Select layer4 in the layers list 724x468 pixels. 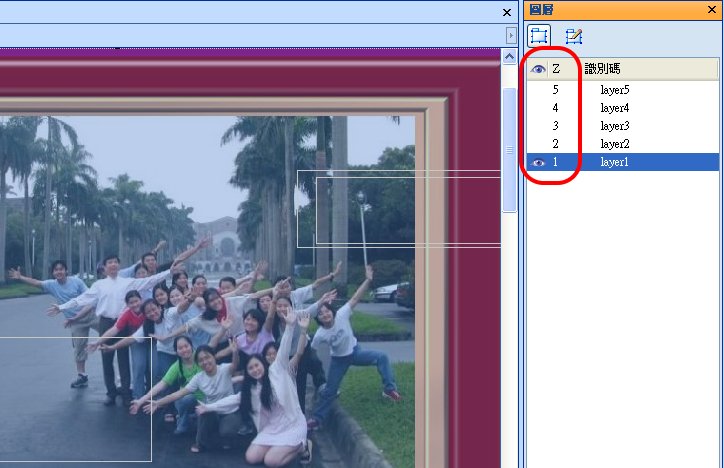tap(614, 108)
